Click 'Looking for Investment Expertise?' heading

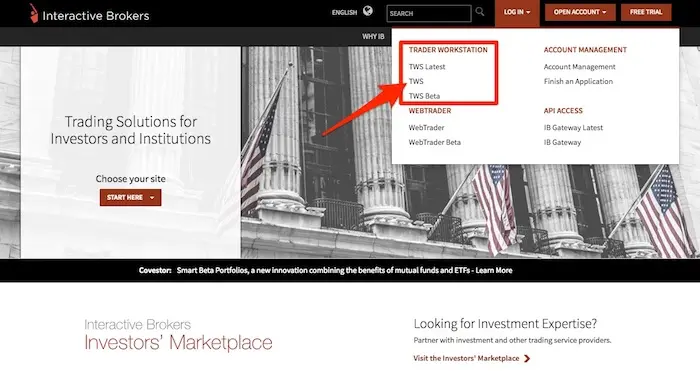[505, 324]
